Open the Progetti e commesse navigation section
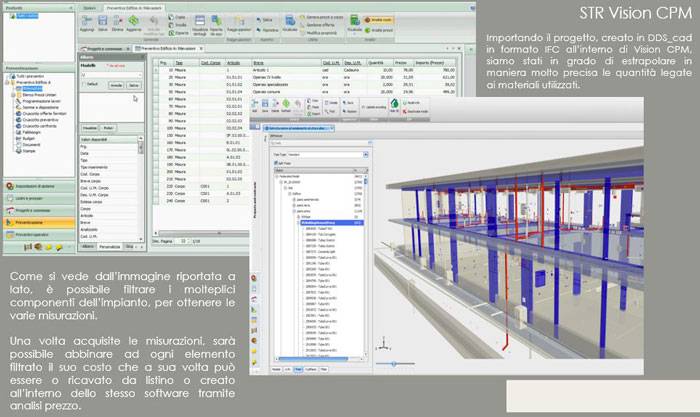The width and height of the screenshot is (700, 417). pyautogui.click(x=39, y=210)
